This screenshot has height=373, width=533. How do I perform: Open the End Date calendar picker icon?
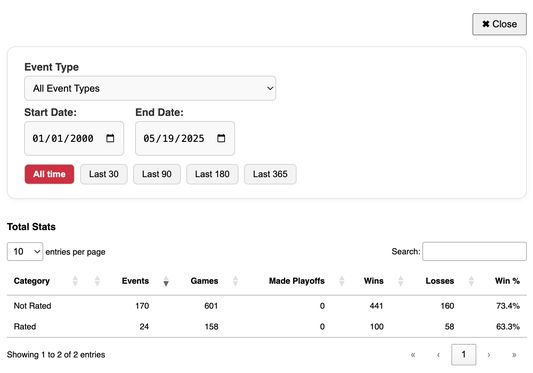(221, 138)
